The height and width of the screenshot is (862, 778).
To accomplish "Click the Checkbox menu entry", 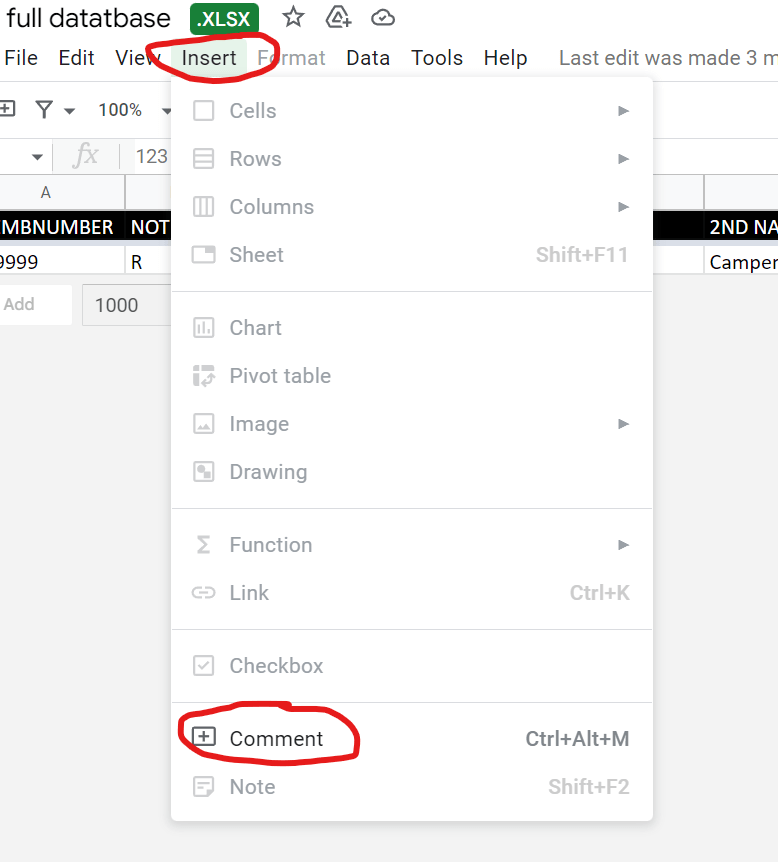I will [276, 666].
